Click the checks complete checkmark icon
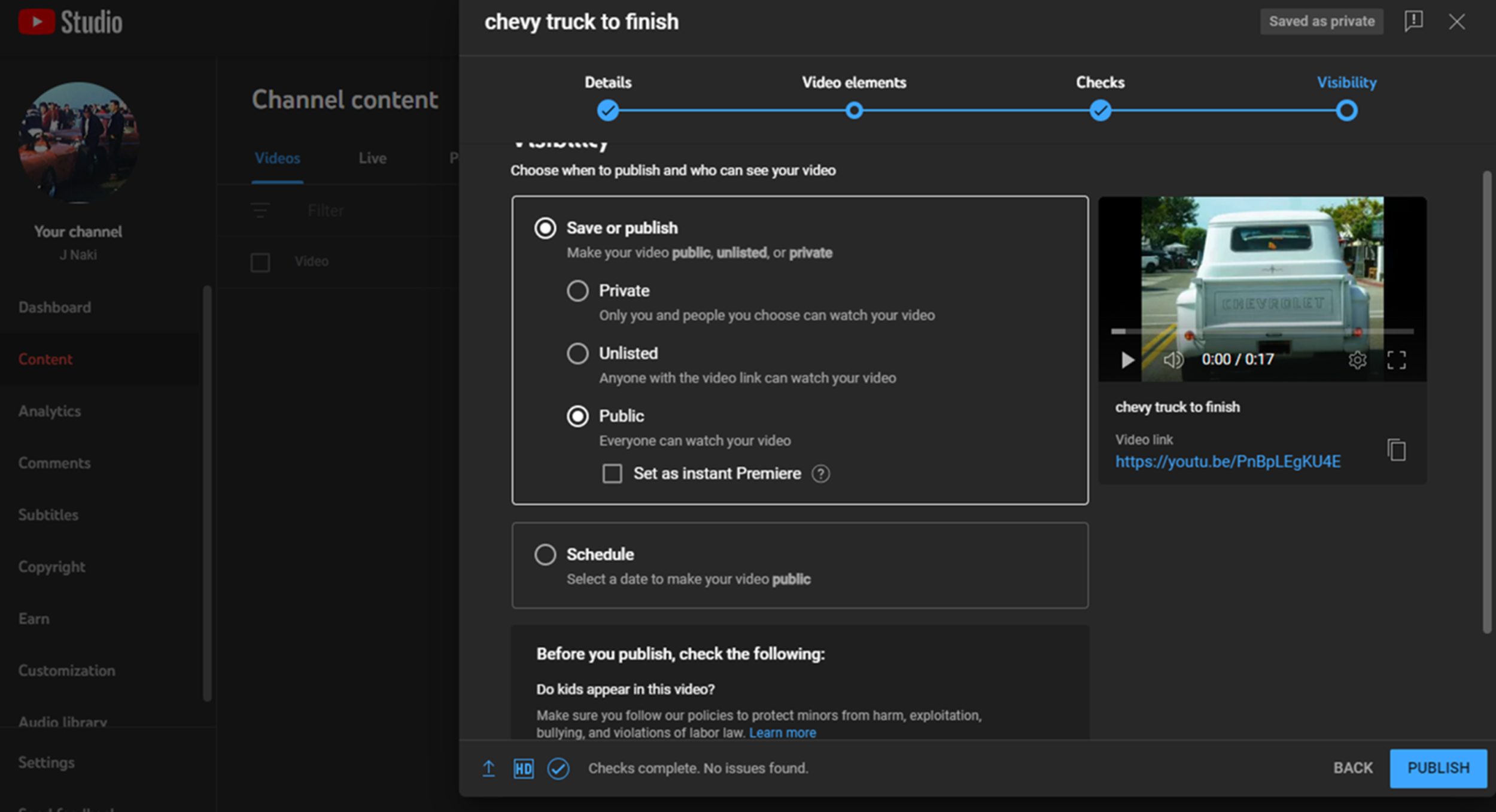The image size is (1496, 812). [558, 768]
